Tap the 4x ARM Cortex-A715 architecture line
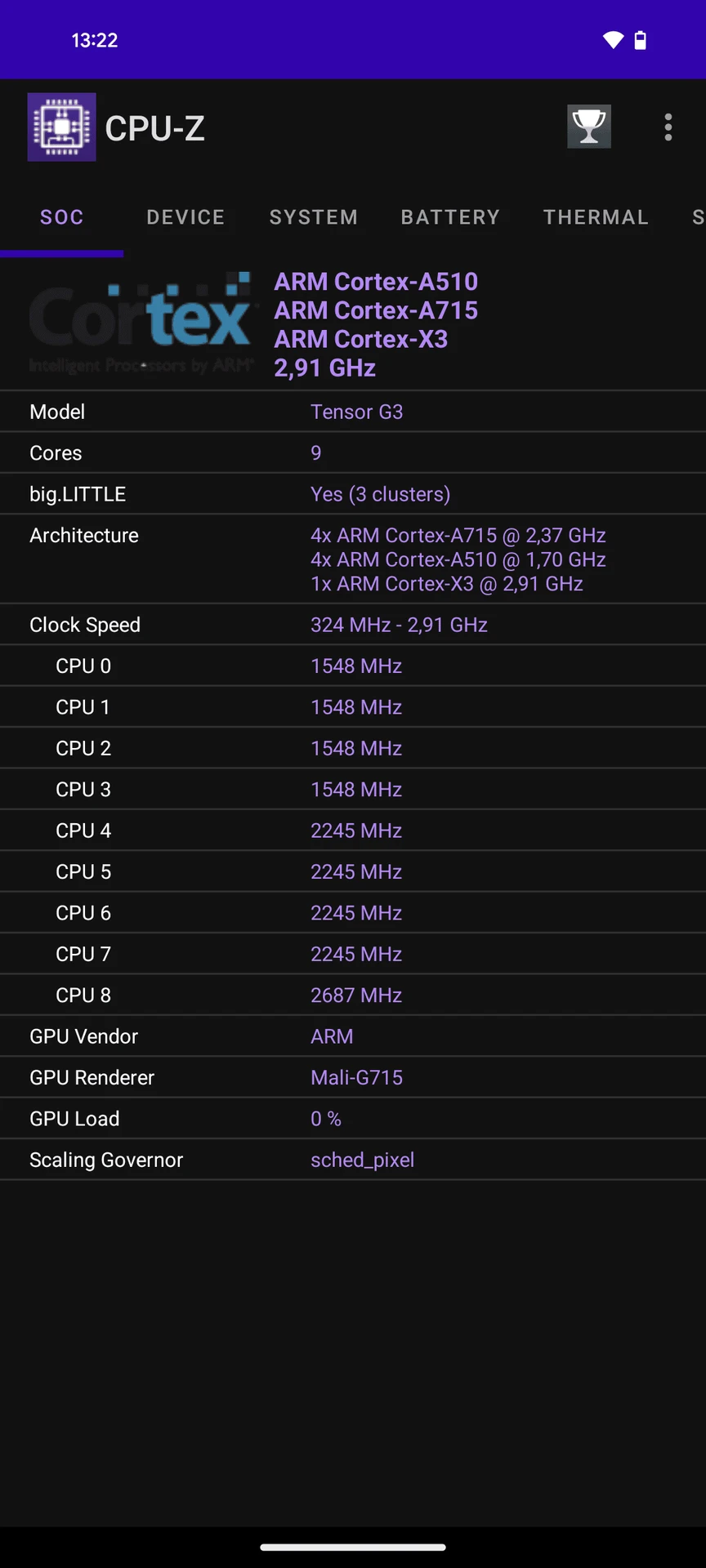The image size is (706, 1568). click(458, 536)
